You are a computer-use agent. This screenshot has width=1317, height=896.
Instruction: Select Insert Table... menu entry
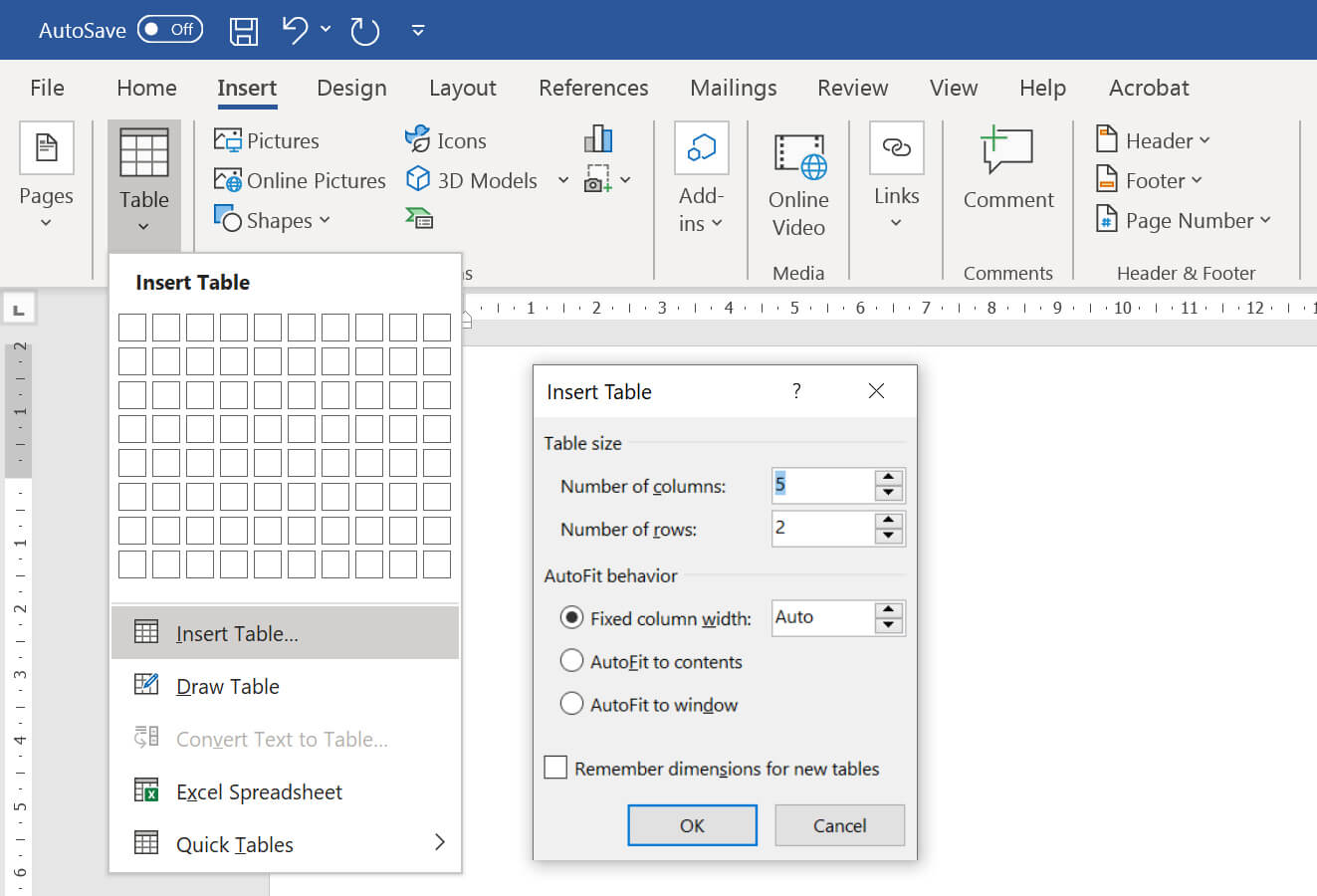[285, 633]
